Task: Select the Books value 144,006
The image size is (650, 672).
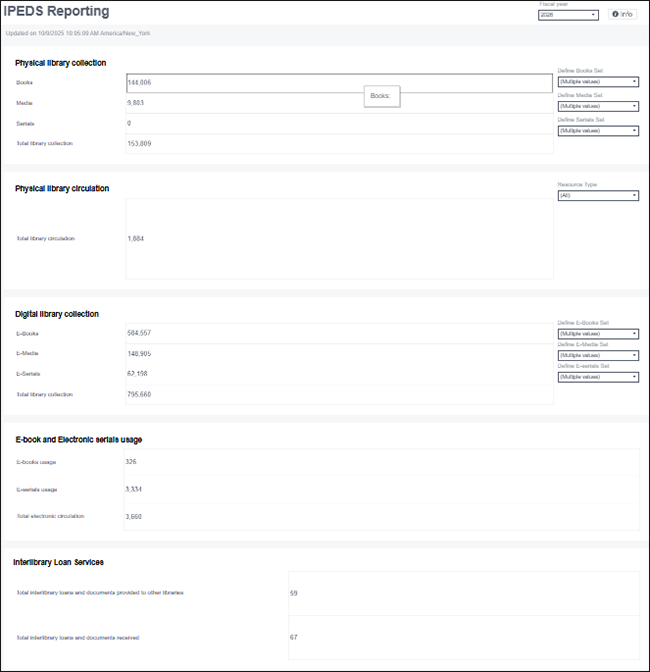Action: pos(139,82)
